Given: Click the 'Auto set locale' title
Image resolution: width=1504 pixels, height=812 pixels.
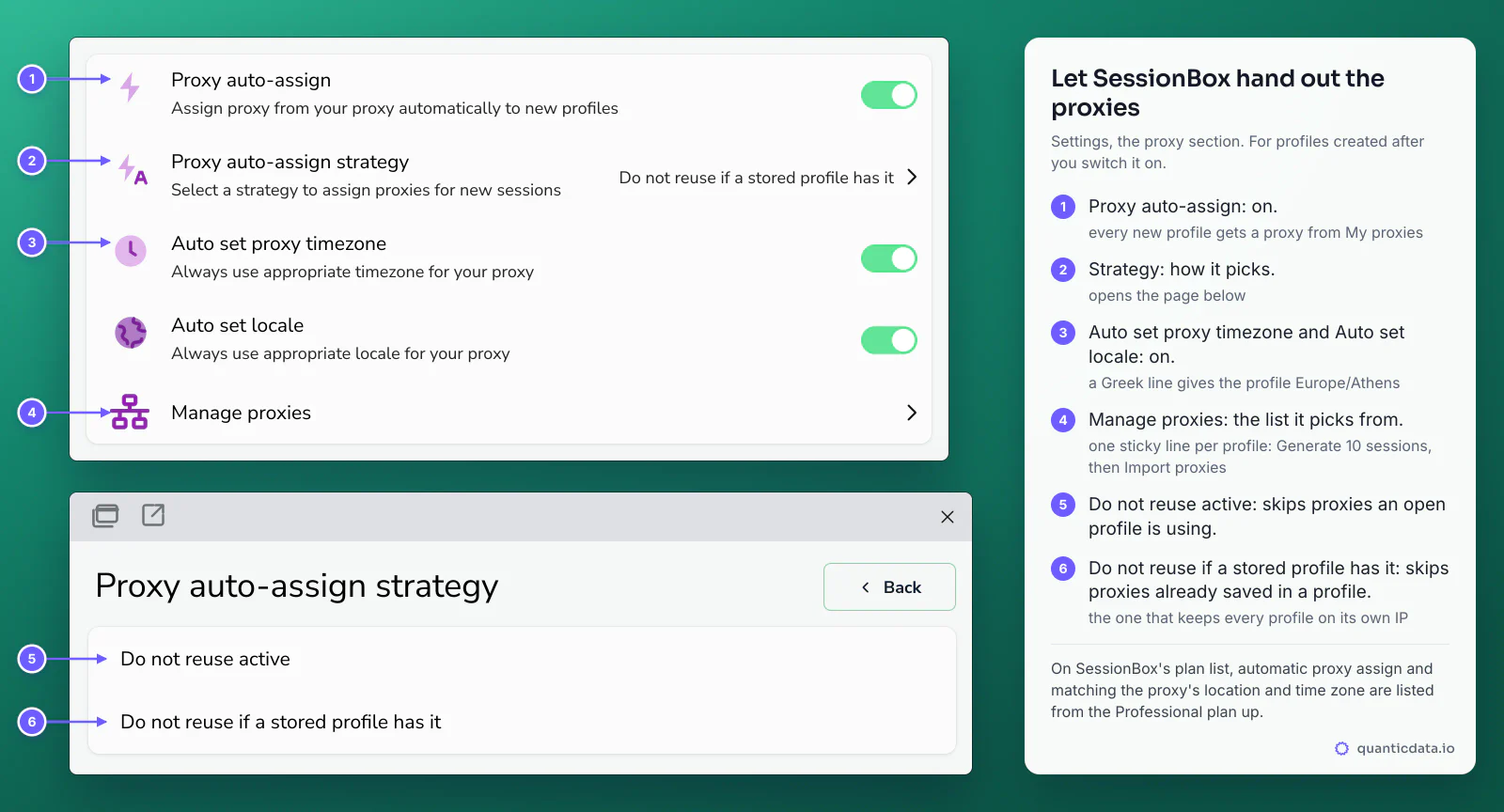Looking at the screenshot, I should [x=237, y=325].
